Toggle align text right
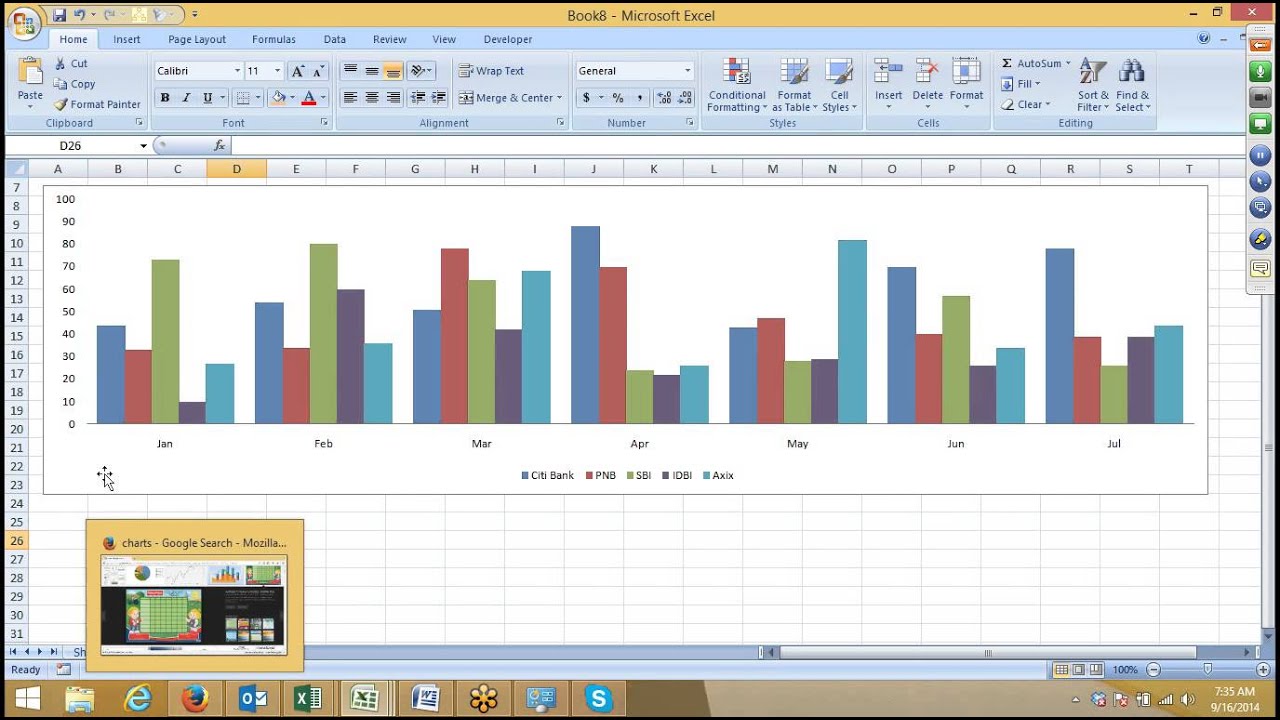Viewport: 1280px width, 720px height. click(393, 98)
